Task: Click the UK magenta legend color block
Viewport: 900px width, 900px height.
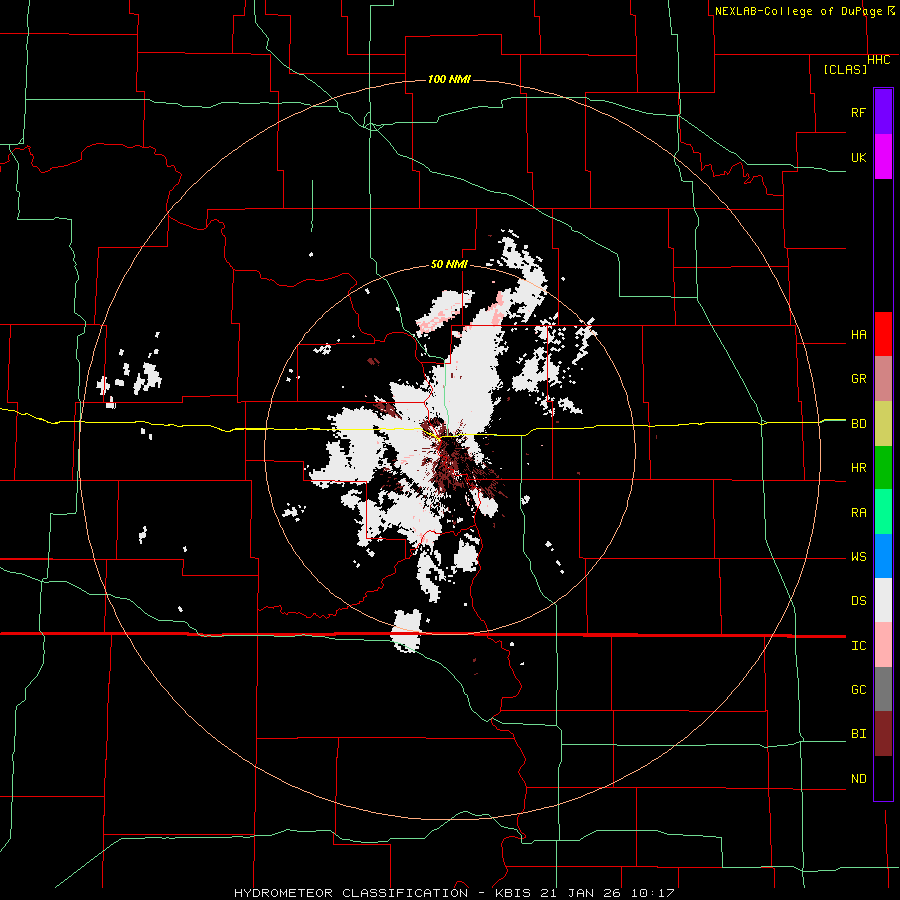Action: (x=883, y=157)
